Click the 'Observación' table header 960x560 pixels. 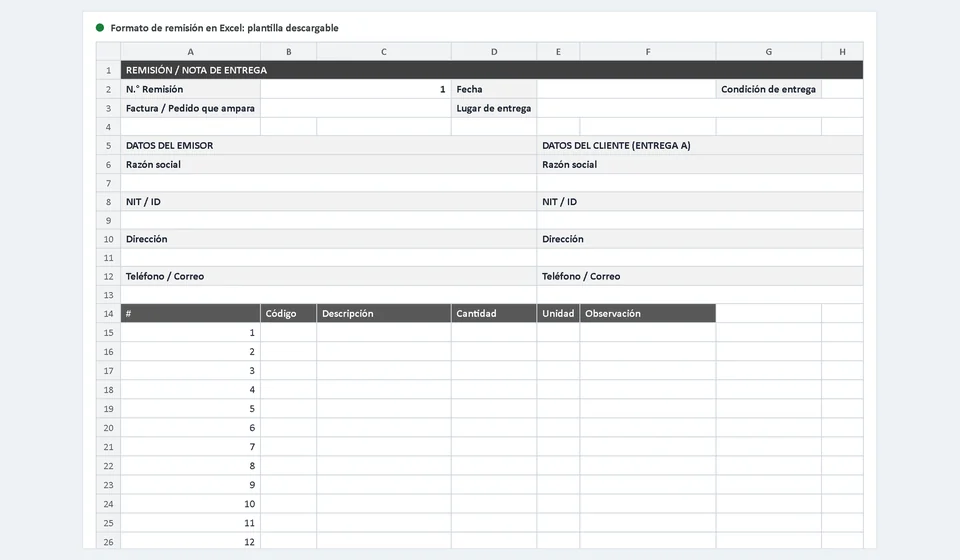[648, 313]
